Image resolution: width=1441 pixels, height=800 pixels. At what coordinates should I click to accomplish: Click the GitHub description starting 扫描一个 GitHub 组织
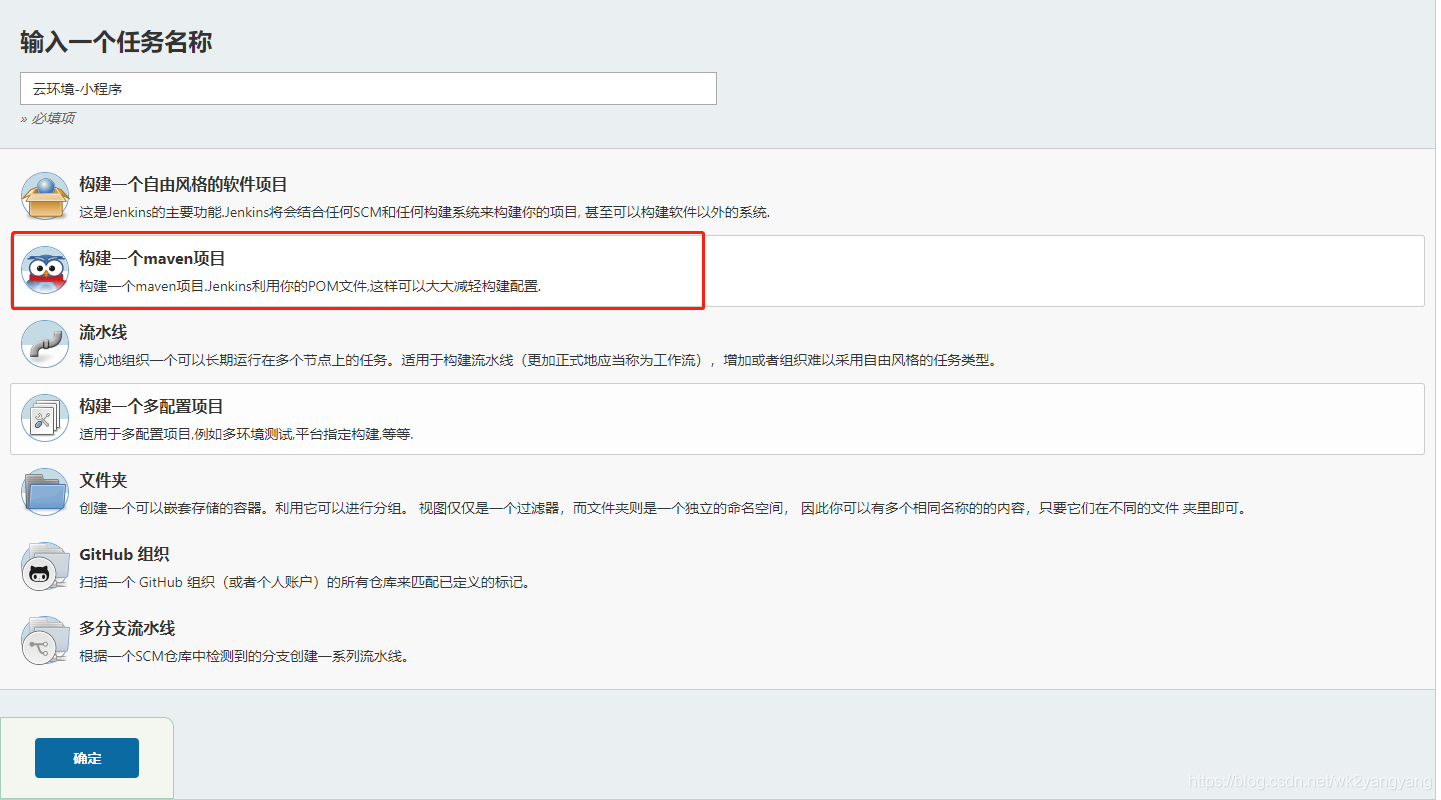305,582
